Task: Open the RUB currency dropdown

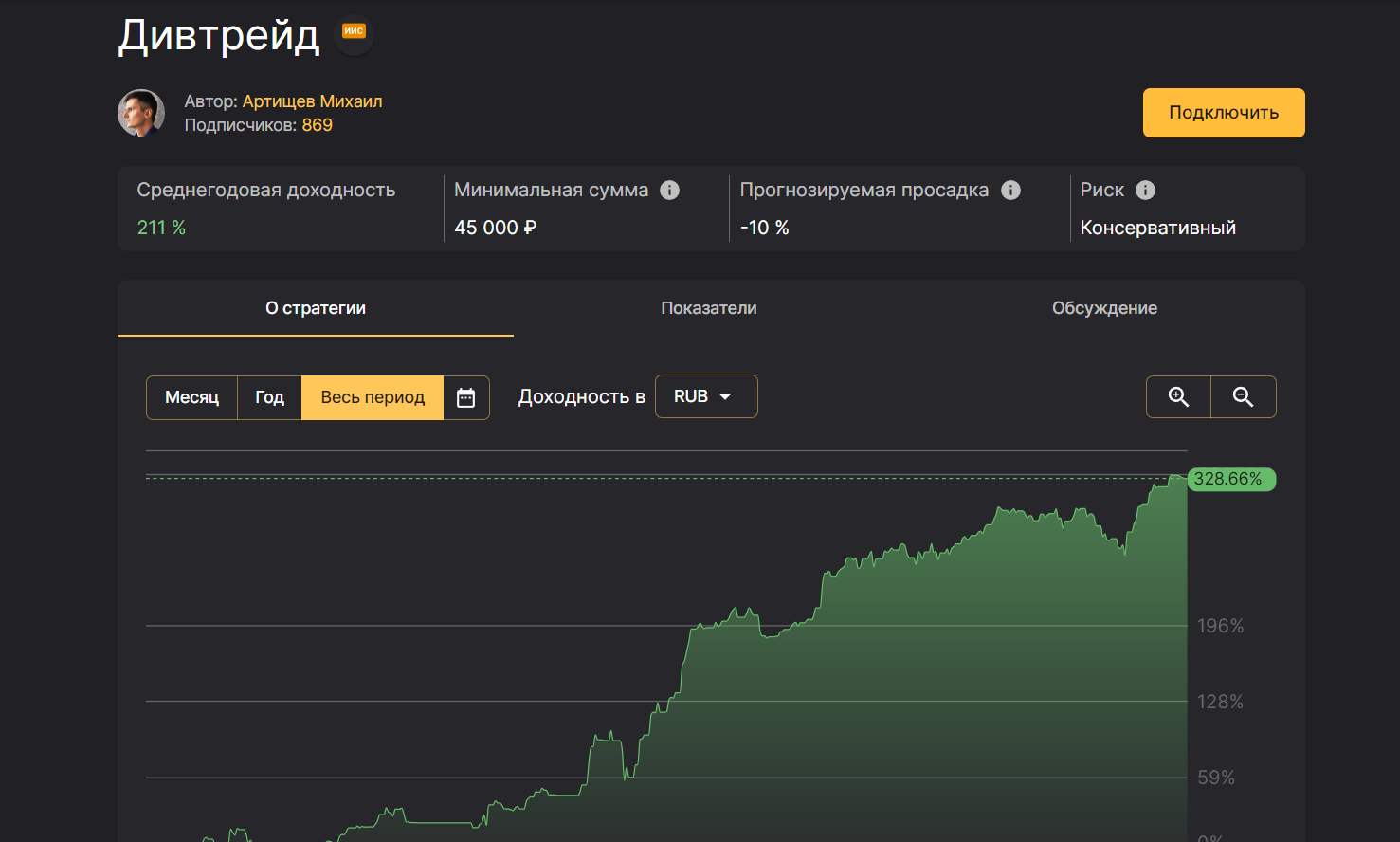Action: (706, 396)
